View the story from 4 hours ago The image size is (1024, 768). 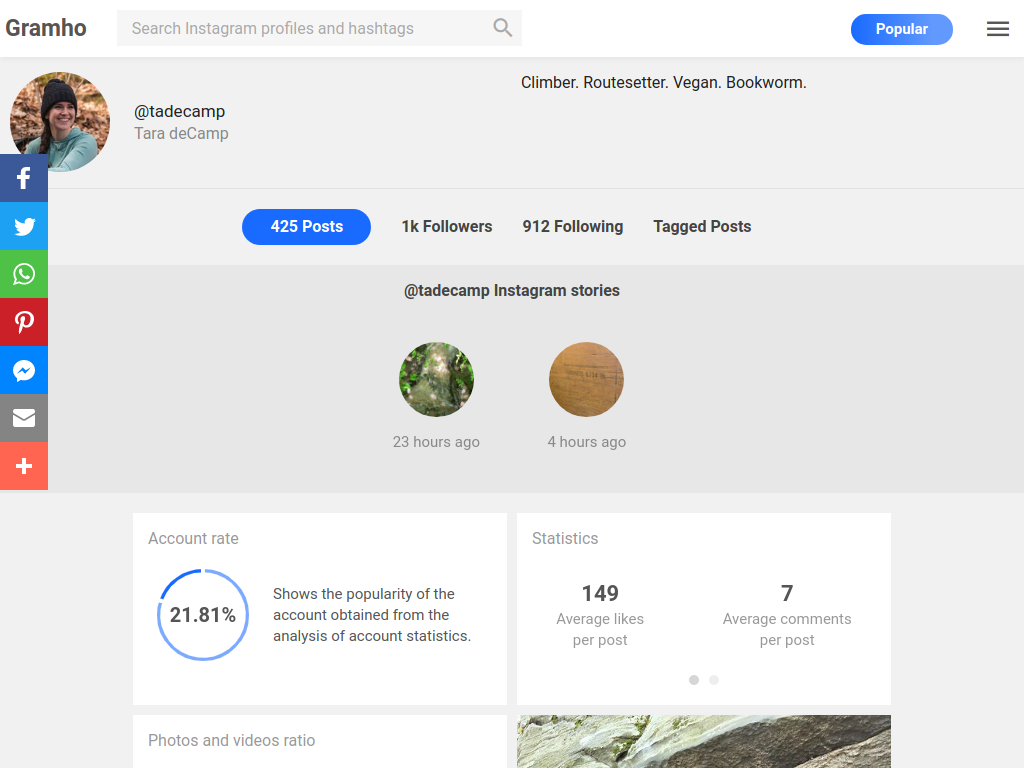pos(586,380)
